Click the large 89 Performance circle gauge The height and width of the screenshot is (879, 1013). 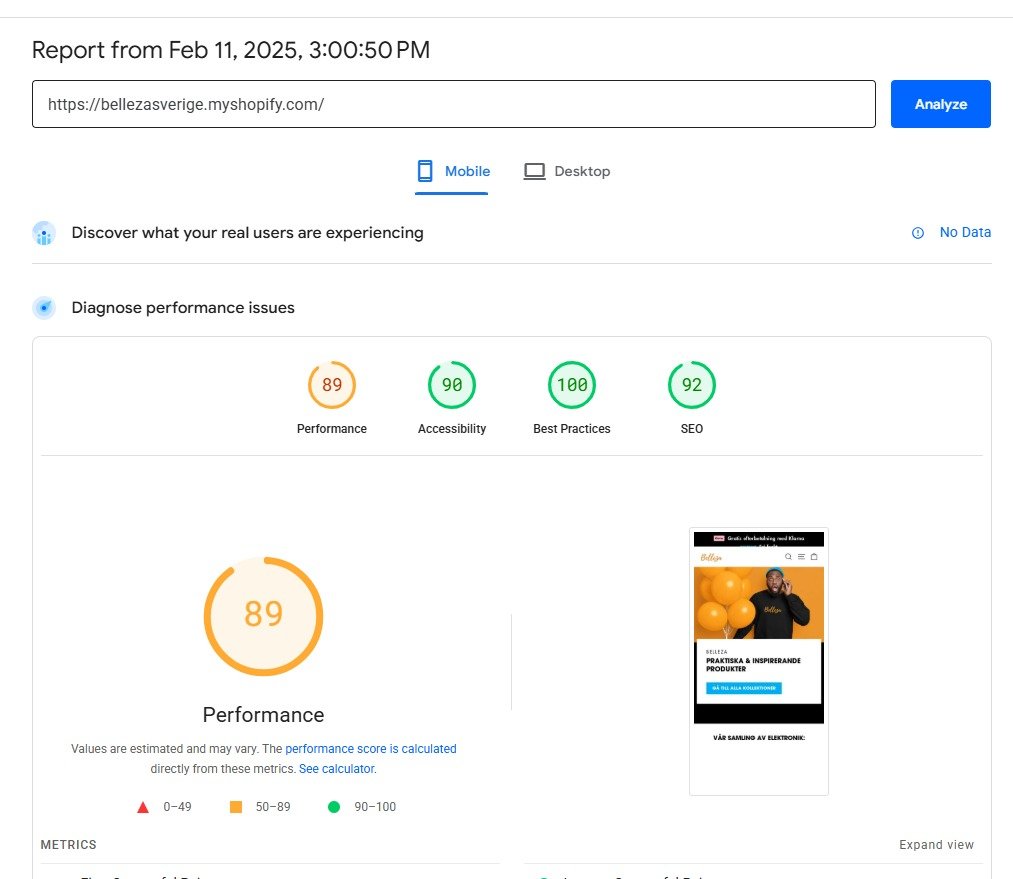(x=263, y=616)
